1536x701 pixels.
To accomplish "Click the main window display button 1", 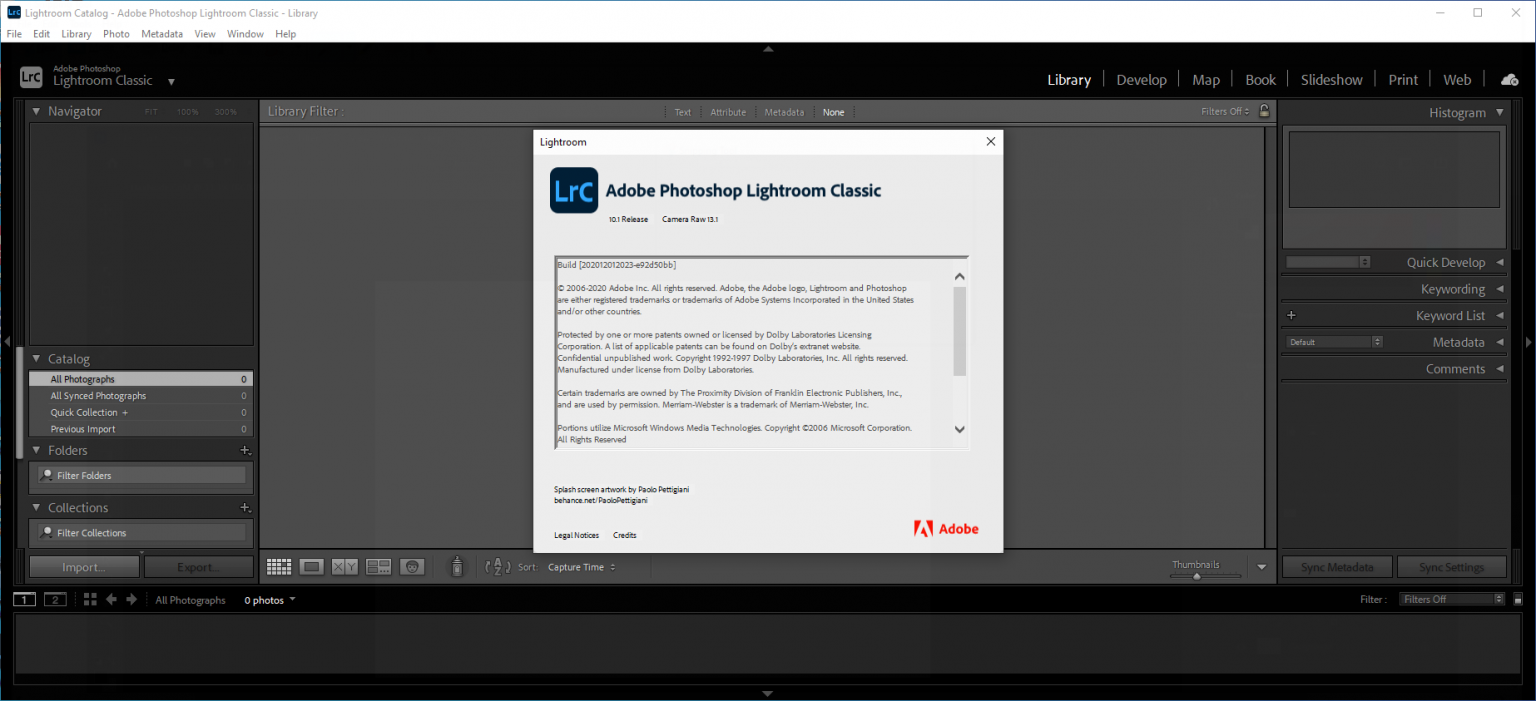I will pyautogui.click(x=25, y=600).
